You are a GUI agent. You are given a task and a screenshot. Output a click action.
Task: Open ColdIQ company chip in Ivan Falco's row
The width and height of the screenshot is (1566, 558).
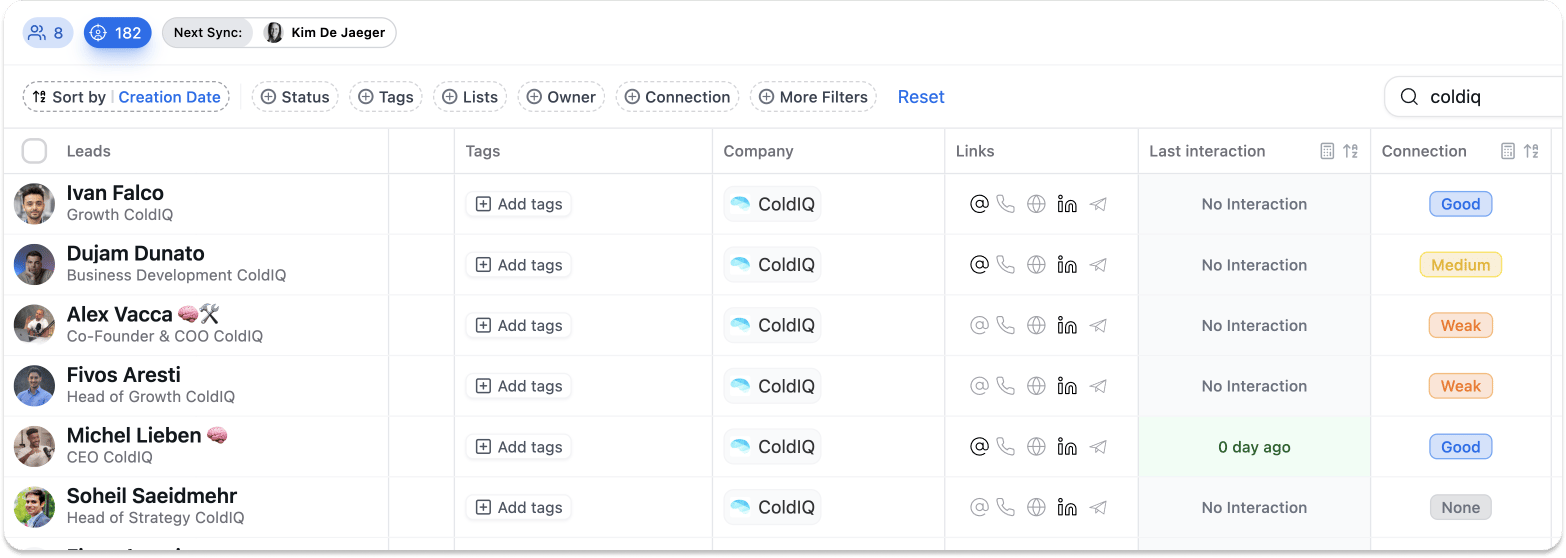click(x=772, y=204)
